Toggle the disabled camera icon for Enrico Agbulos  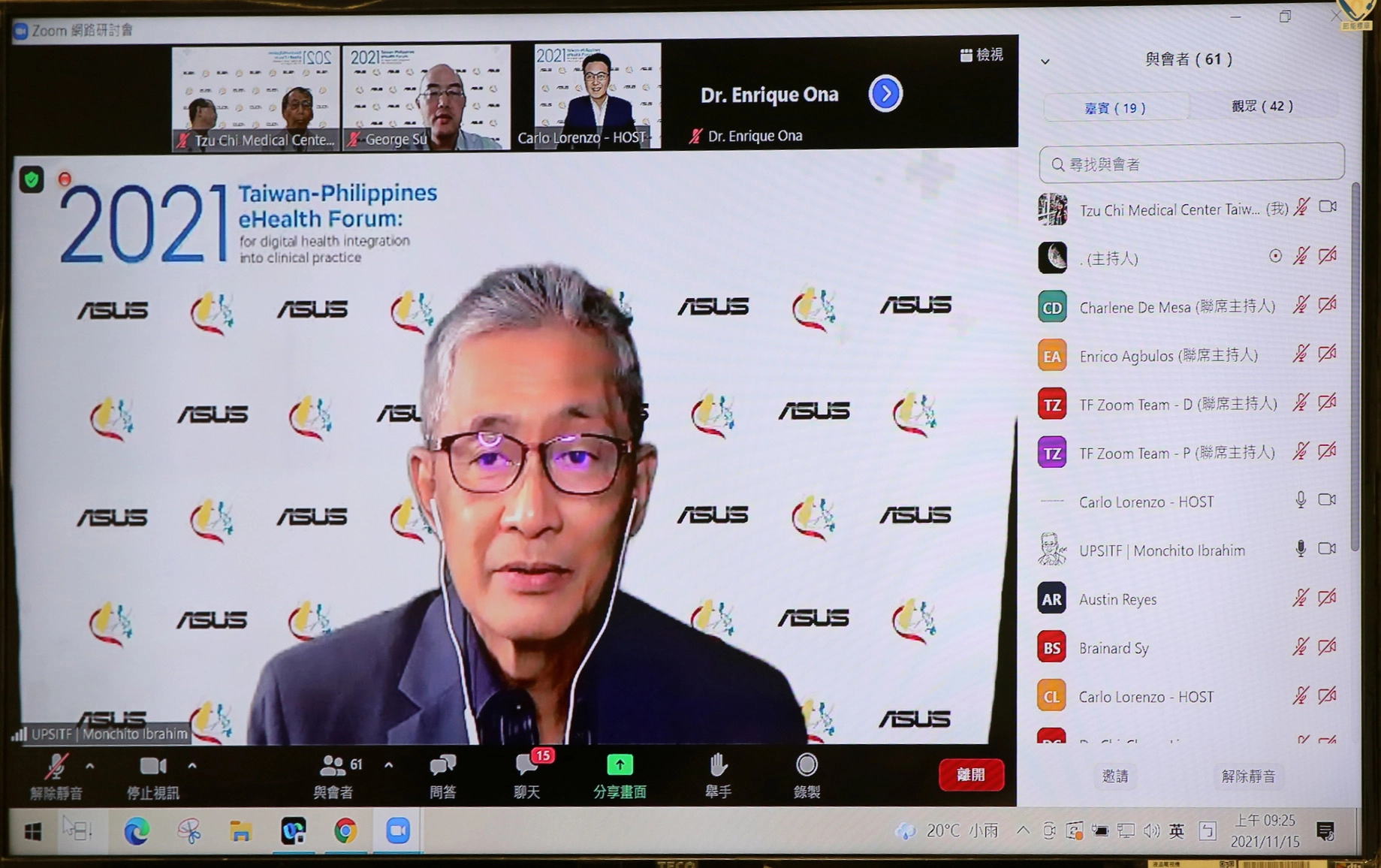click(x=1328, y=353)
